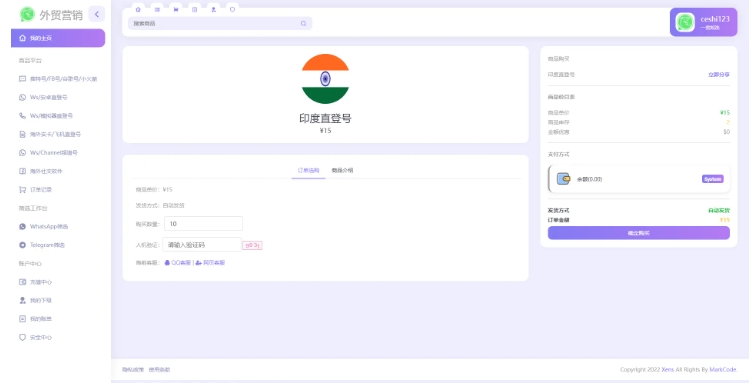Click the Xens link in copyright footer

tap(668, 370)
